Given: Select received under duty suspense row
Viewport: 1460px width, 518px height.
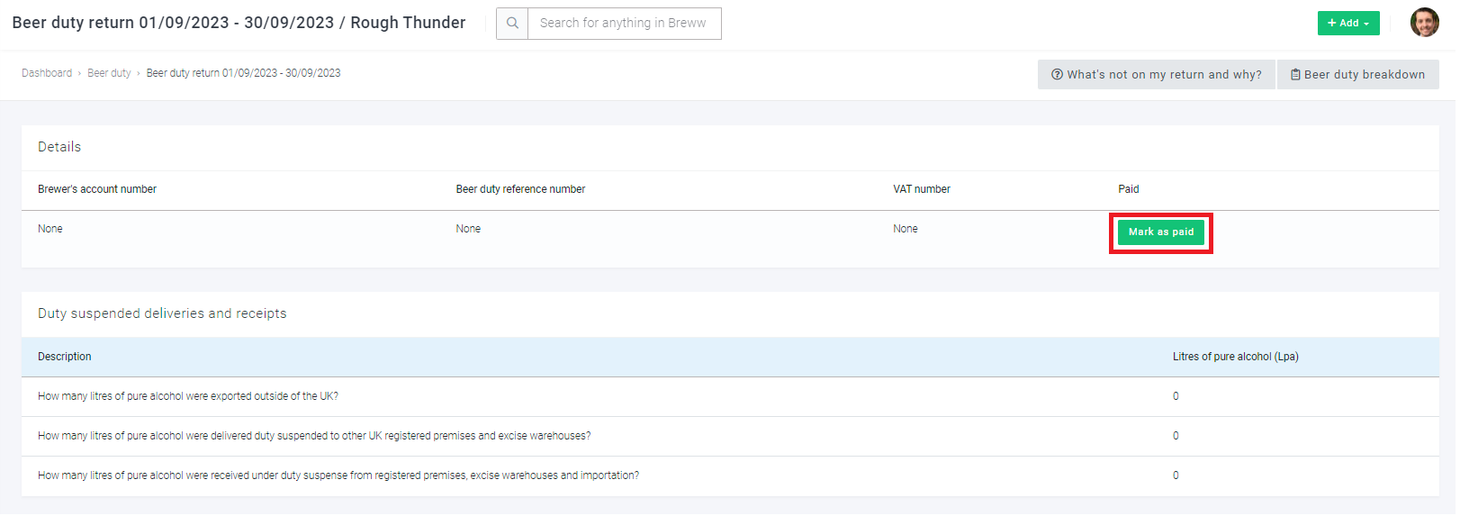Looking at the screenshot, I should point(730,476).
